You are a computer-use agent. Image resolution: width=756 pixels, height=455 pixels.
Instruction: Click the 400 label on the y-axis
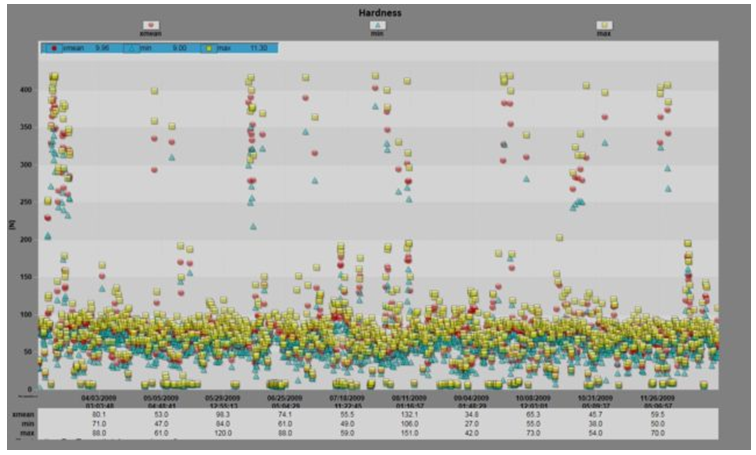click(x=26, y=90)
